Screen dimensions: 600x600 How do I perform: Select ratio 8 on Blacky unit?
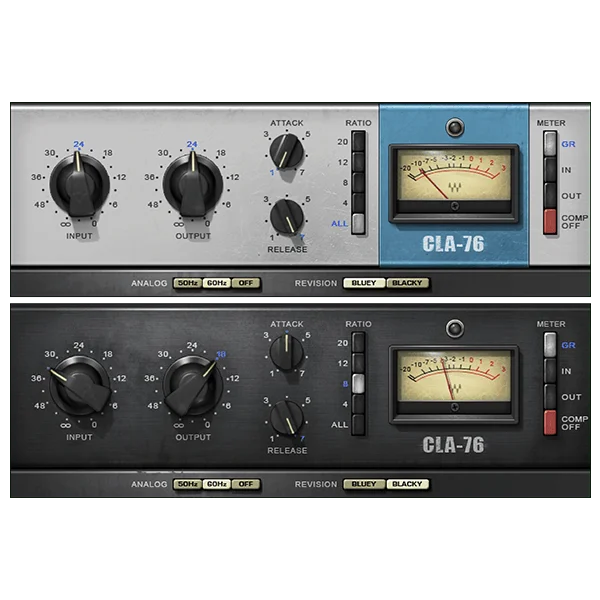(359, 384)
